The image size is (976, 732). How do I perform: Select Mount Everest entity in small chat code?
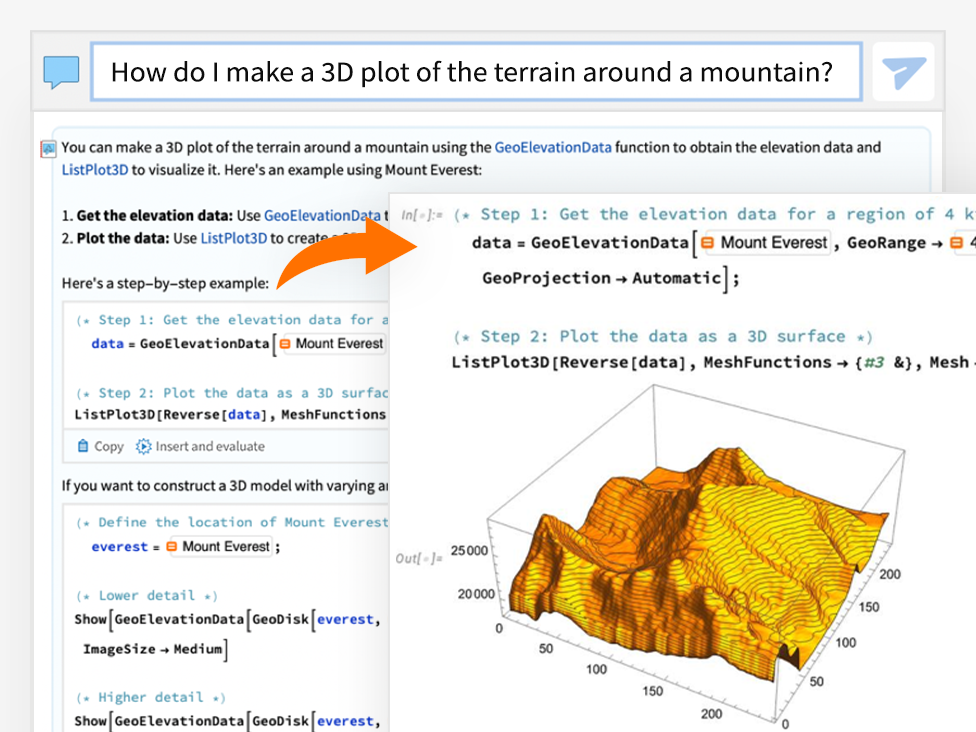click(x=331, y=344)
